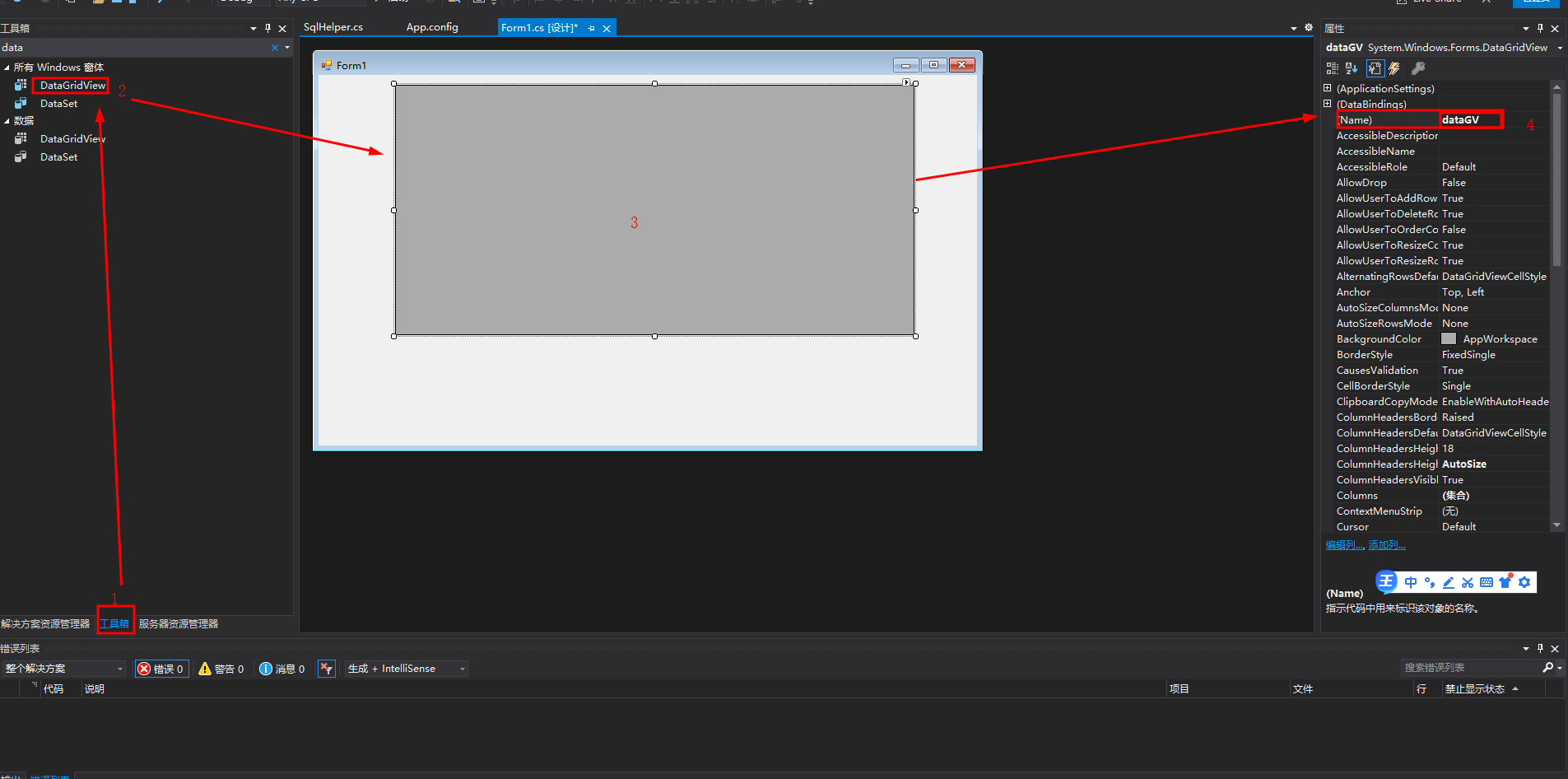
Task: Open the 生成 + IntelliSense dropdown
Action: pos(463,669)
